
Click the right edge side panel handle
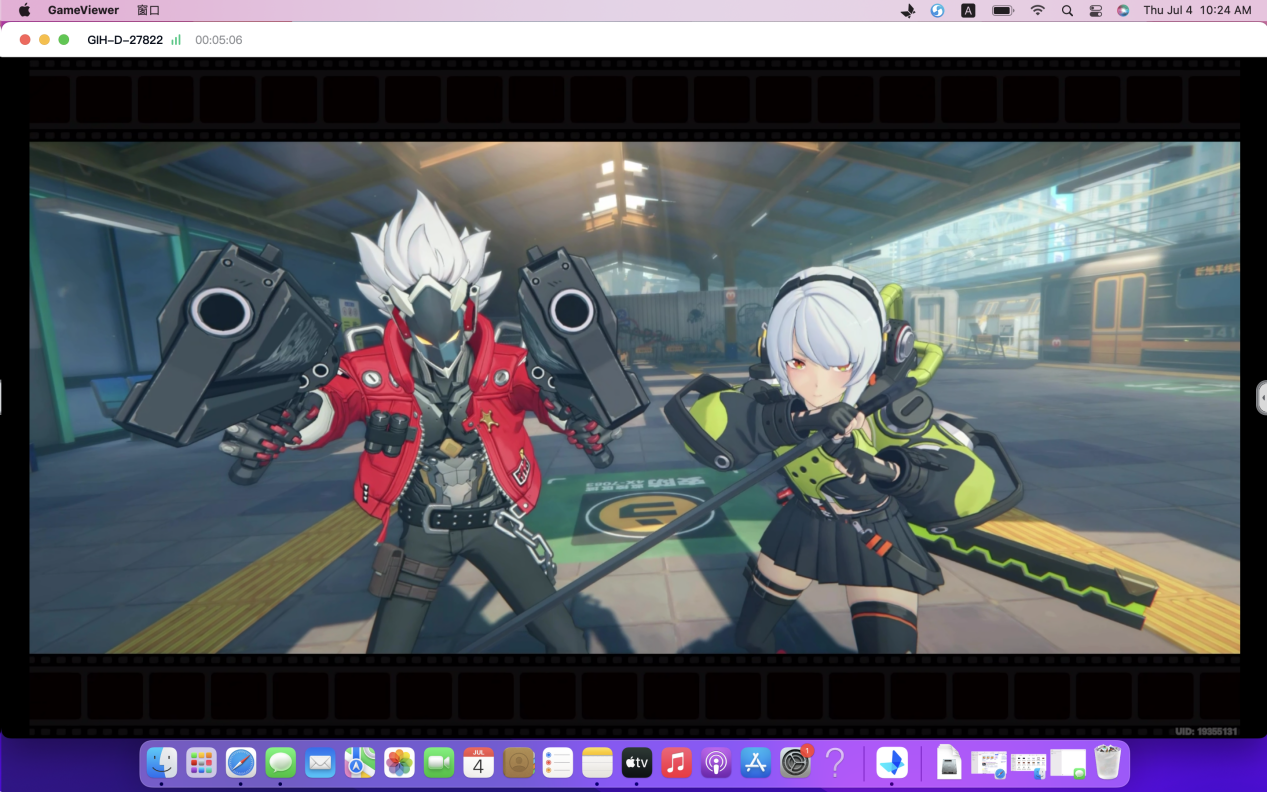[1261, 397]
